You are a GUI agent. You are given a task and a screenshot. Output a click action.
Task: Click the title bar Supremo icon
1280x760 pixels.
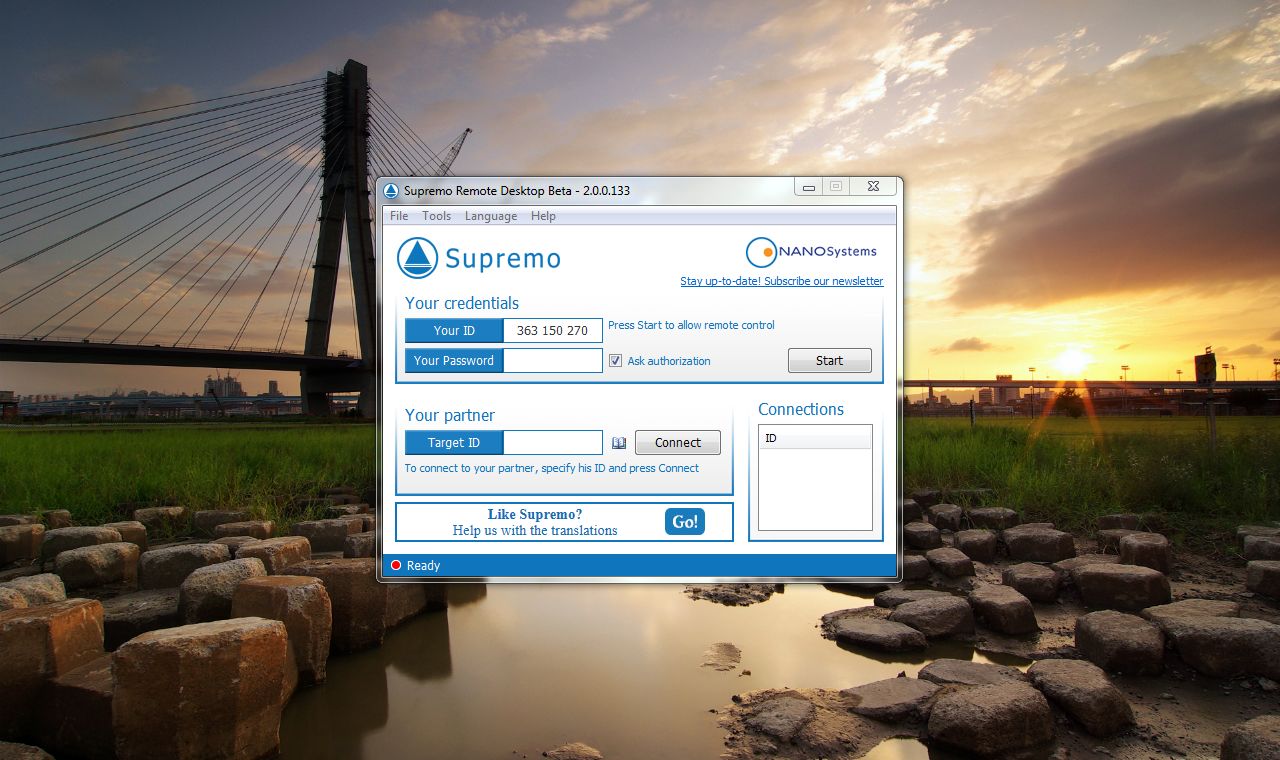coord(391,190)
